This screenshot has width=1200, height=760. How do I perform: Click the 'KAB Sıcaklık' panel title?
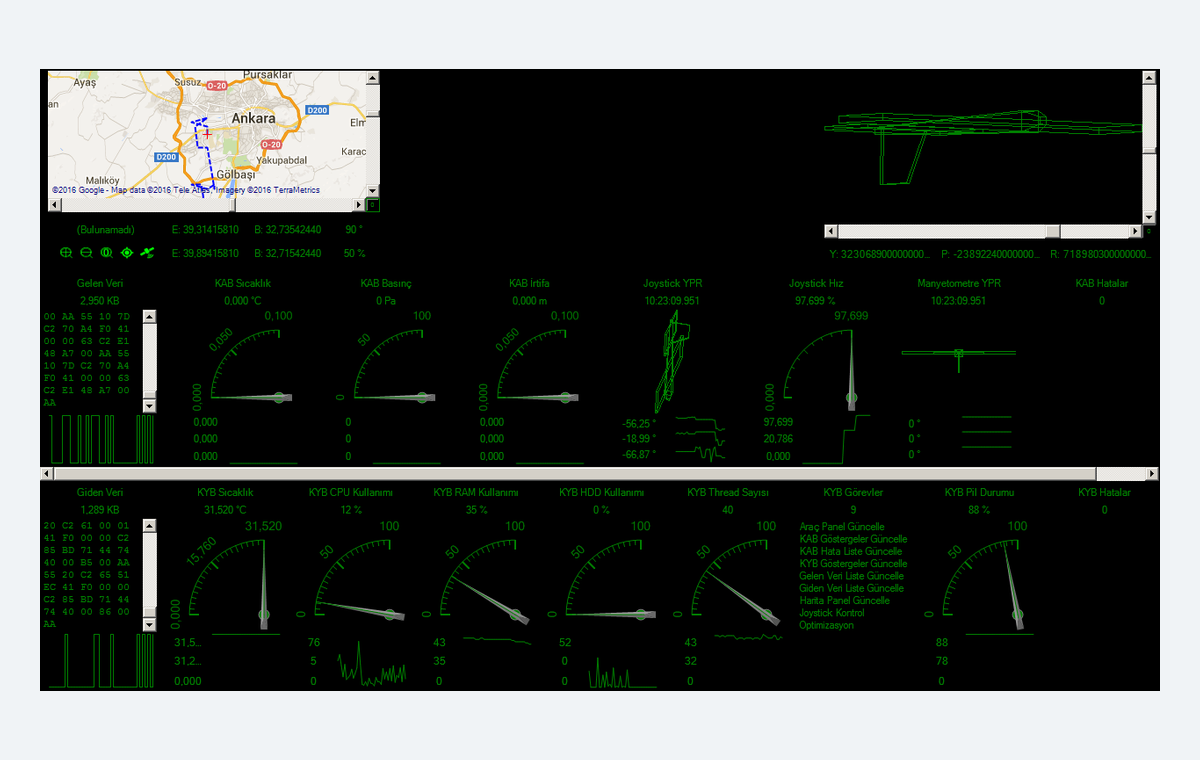tap(243, 284)
